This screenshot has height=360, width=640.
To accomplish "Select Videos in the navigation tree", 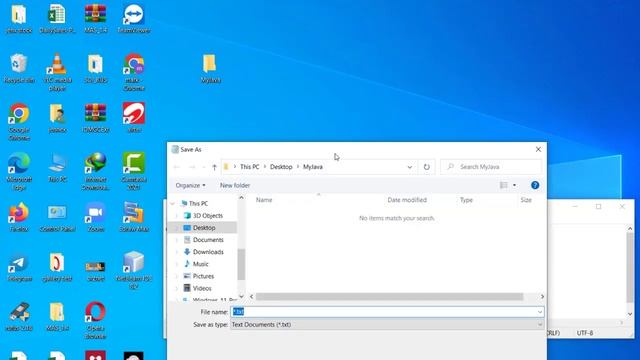I will tap(202, 288).
